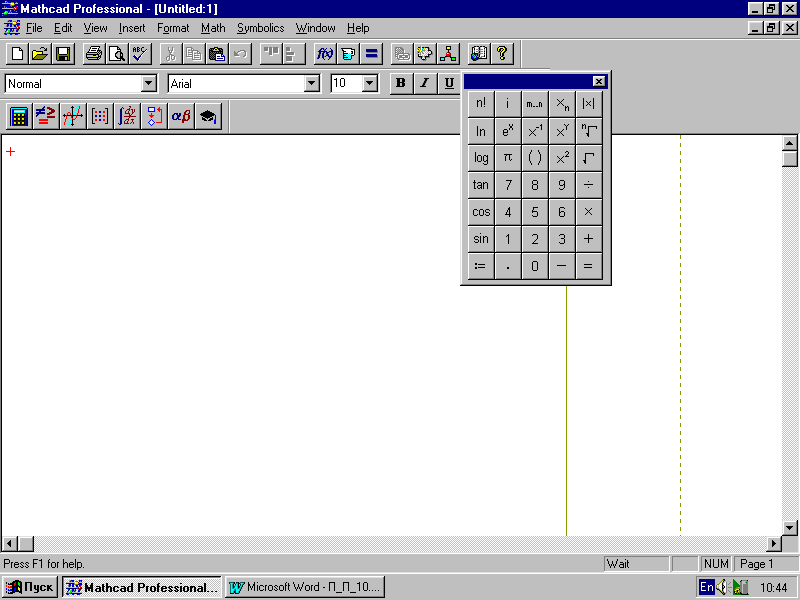Screen dimensions: 800x600
Task: Toggle Italic formatting
Action: tap(424, 83)
